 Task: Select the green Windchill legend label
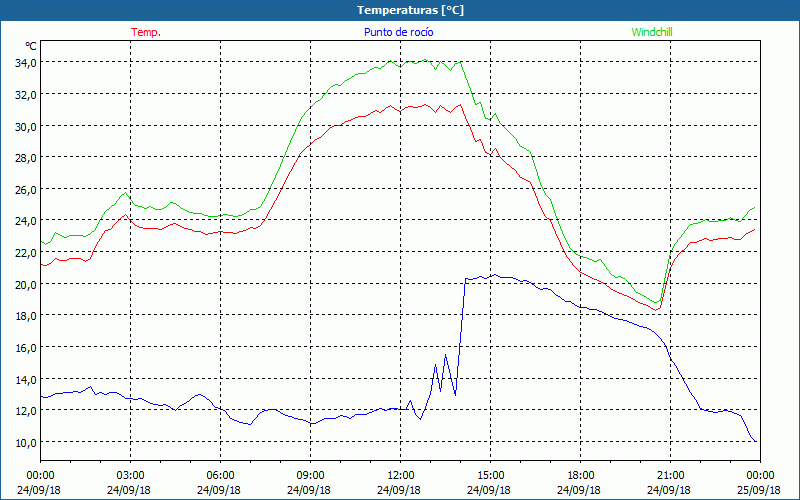[652, 32]
